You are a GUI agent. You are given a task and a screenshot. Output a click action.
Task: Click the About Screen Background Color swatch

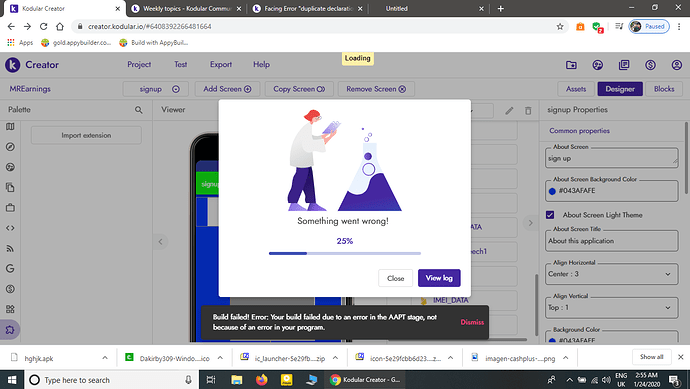click(x=552, y=191)
